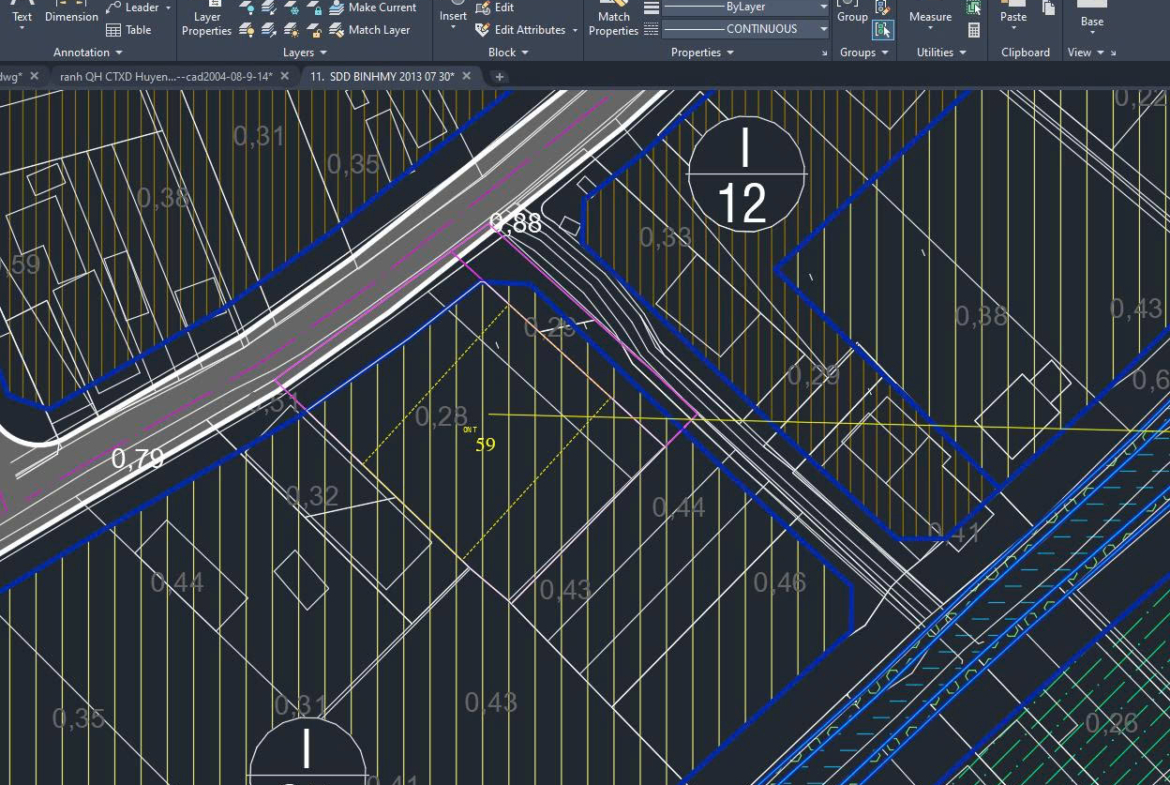1170x785 pixels.
Task: Click the Edit Attributes icon
Action: (x=481, y=30)
